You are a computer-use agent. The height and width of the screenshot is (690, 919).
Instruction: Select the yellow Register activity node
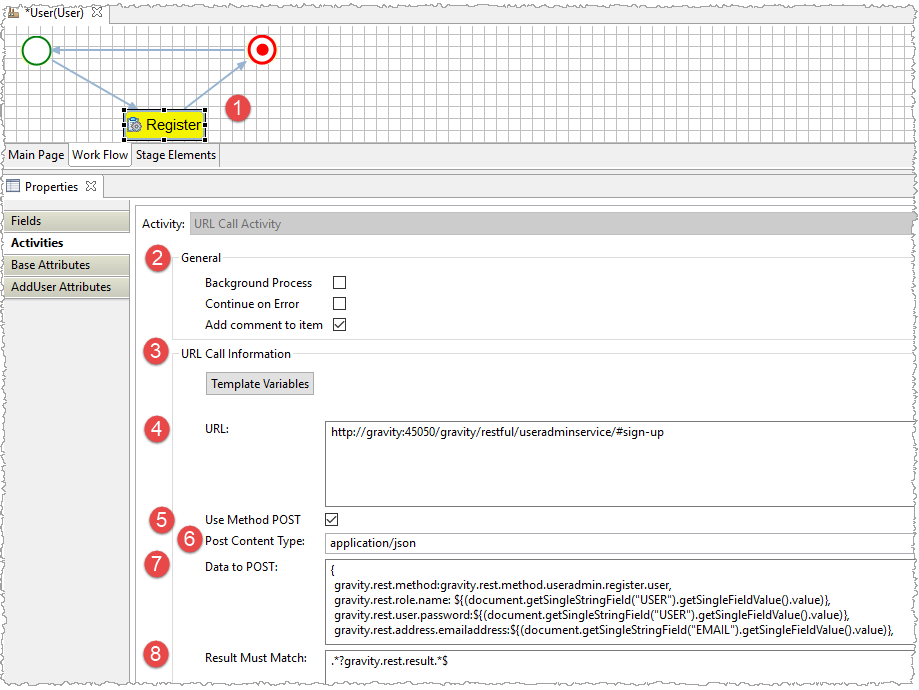(165, 125)
